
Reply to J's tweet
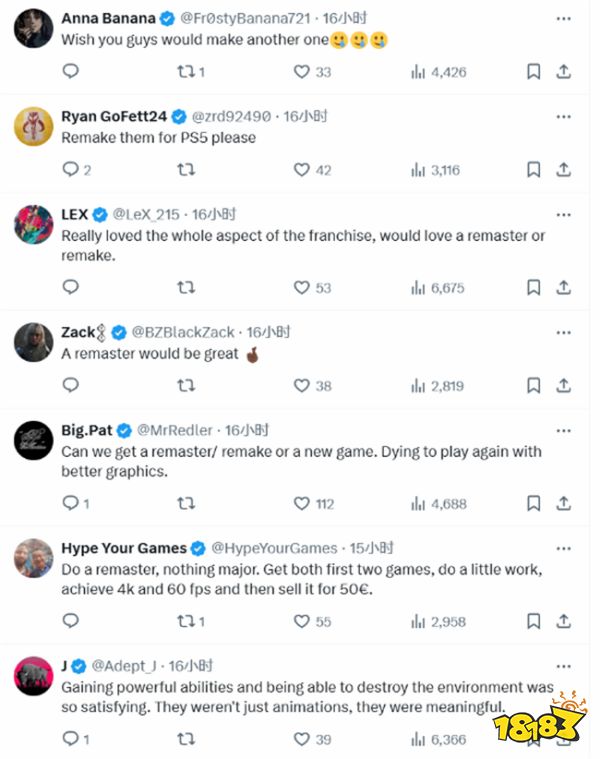pos(70,739)
